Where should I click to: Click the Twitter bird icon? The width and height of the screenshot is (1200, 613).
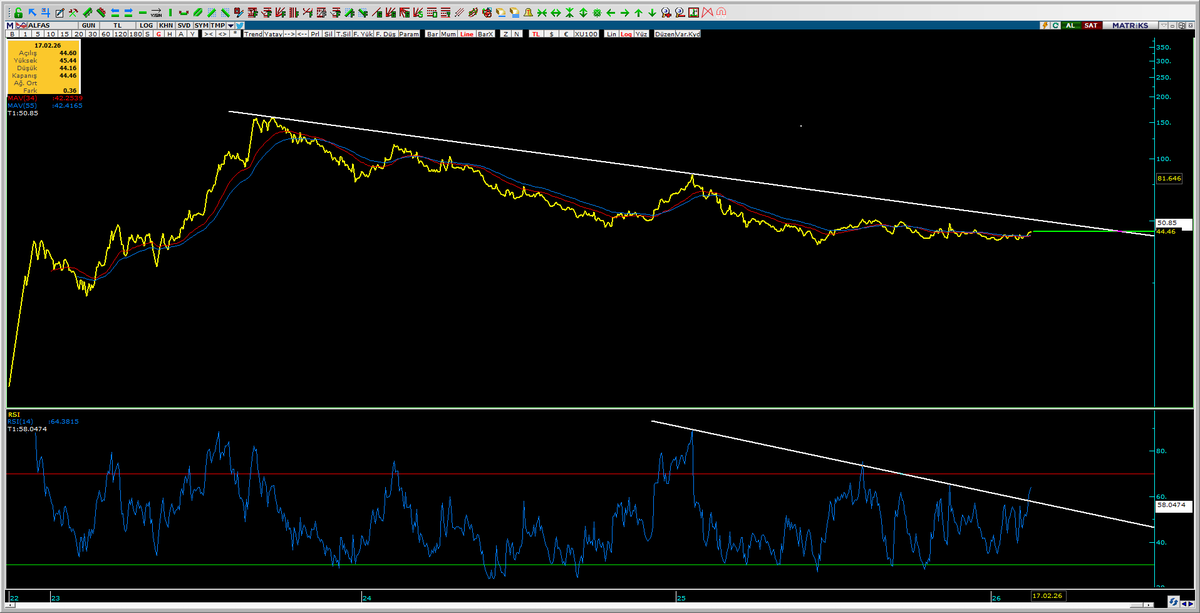(240, 25)
